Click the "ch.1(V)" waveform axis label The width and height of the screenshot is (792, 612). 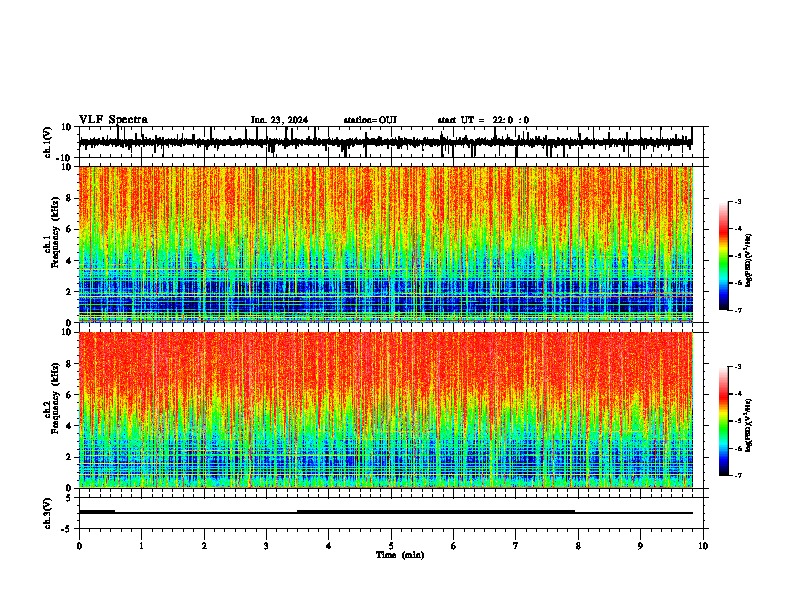click(x=48, y=142)
